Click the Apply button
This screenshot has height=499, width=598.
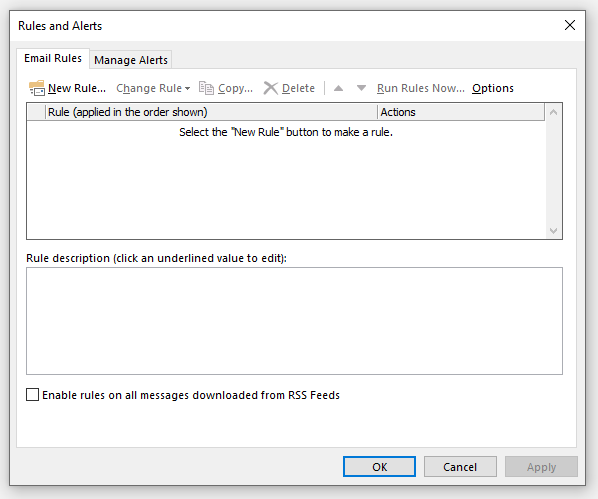pyautogui.click(x=541, y=467)
